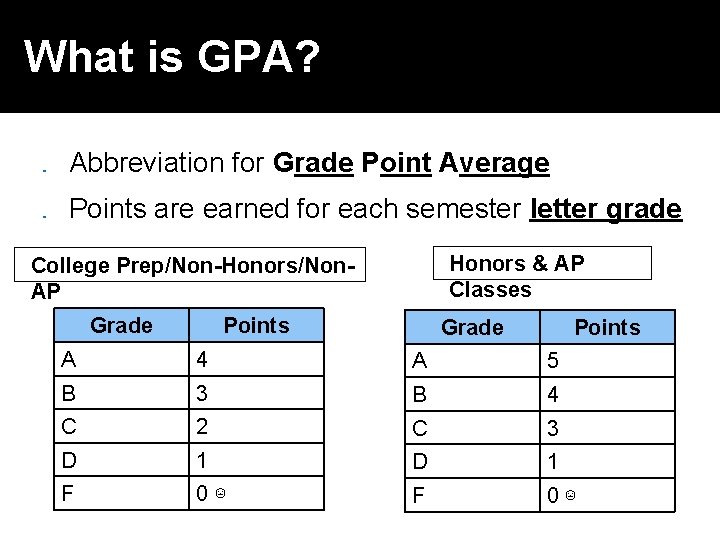Select grade B cell in Honors table
Viewport: 720px width, 540px height.
472,394
